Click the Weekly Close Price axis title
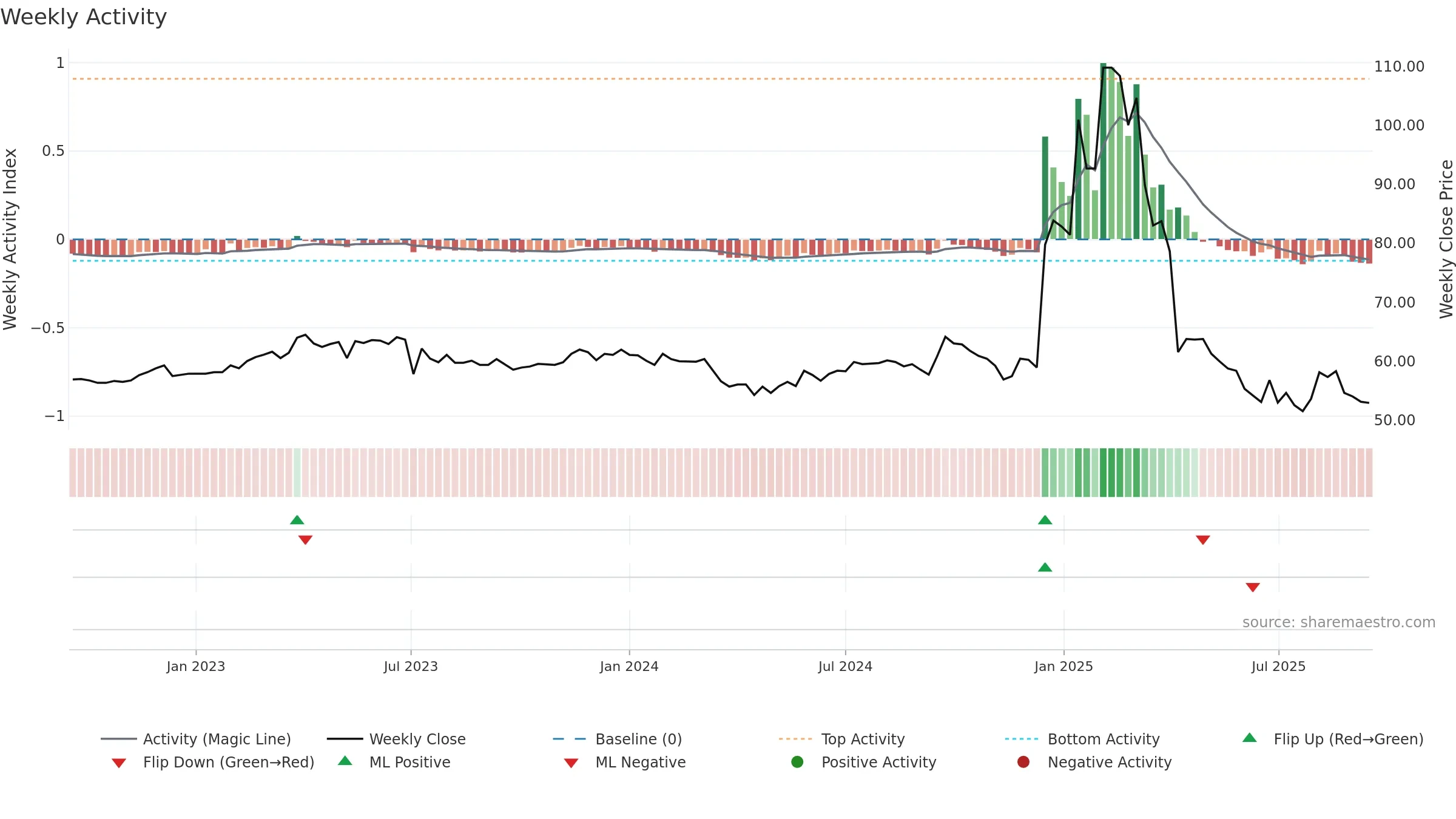1456x819 pixels. 1446,239
